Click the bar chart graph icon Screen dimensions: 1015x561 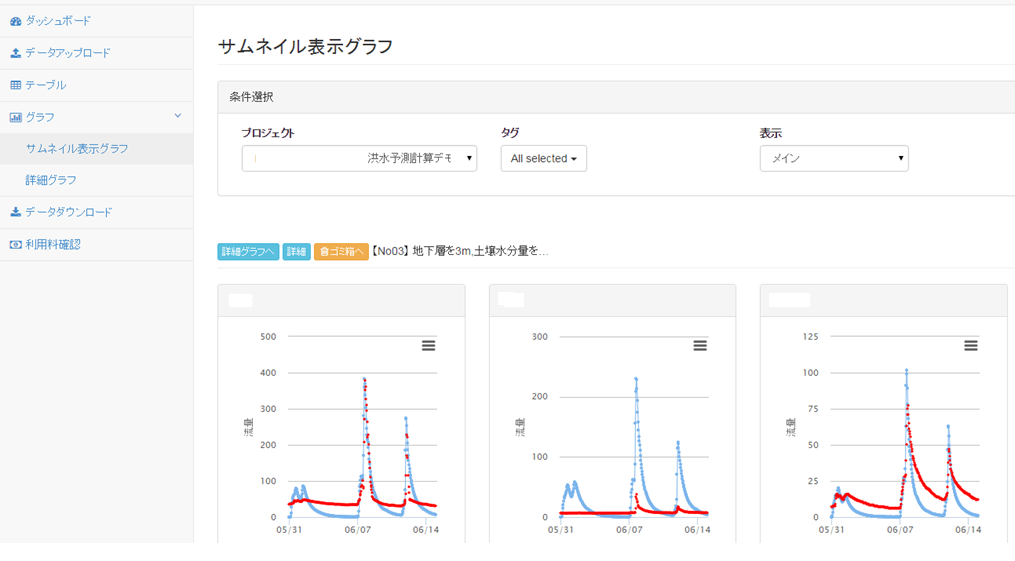click(x=15, y=117)
